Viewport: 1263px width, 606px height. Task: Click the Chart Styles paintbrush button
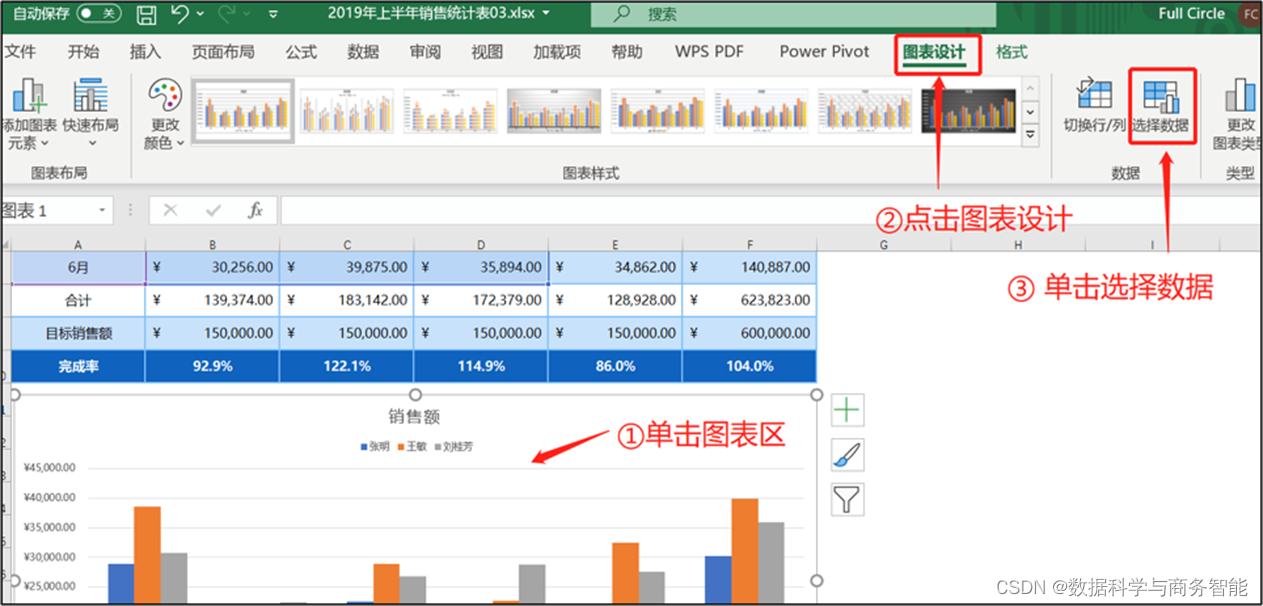click(x=847, y=455)
